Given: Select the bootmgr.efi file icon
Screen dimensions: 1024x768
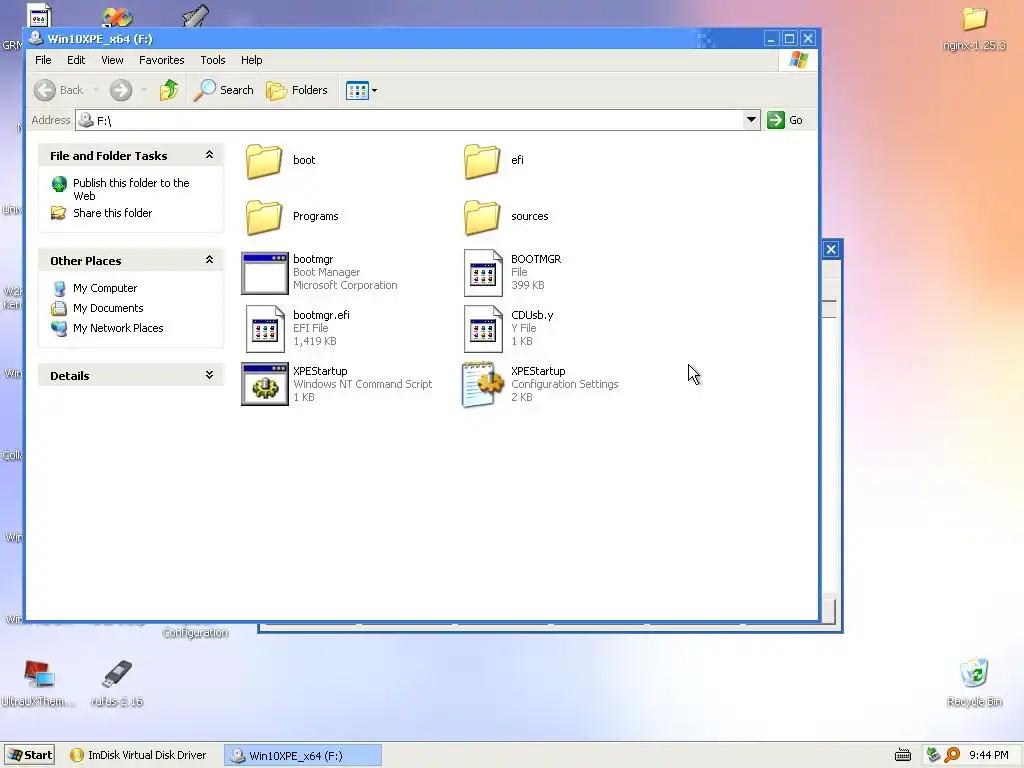Looking at the screenshot, I should point(264,329).
